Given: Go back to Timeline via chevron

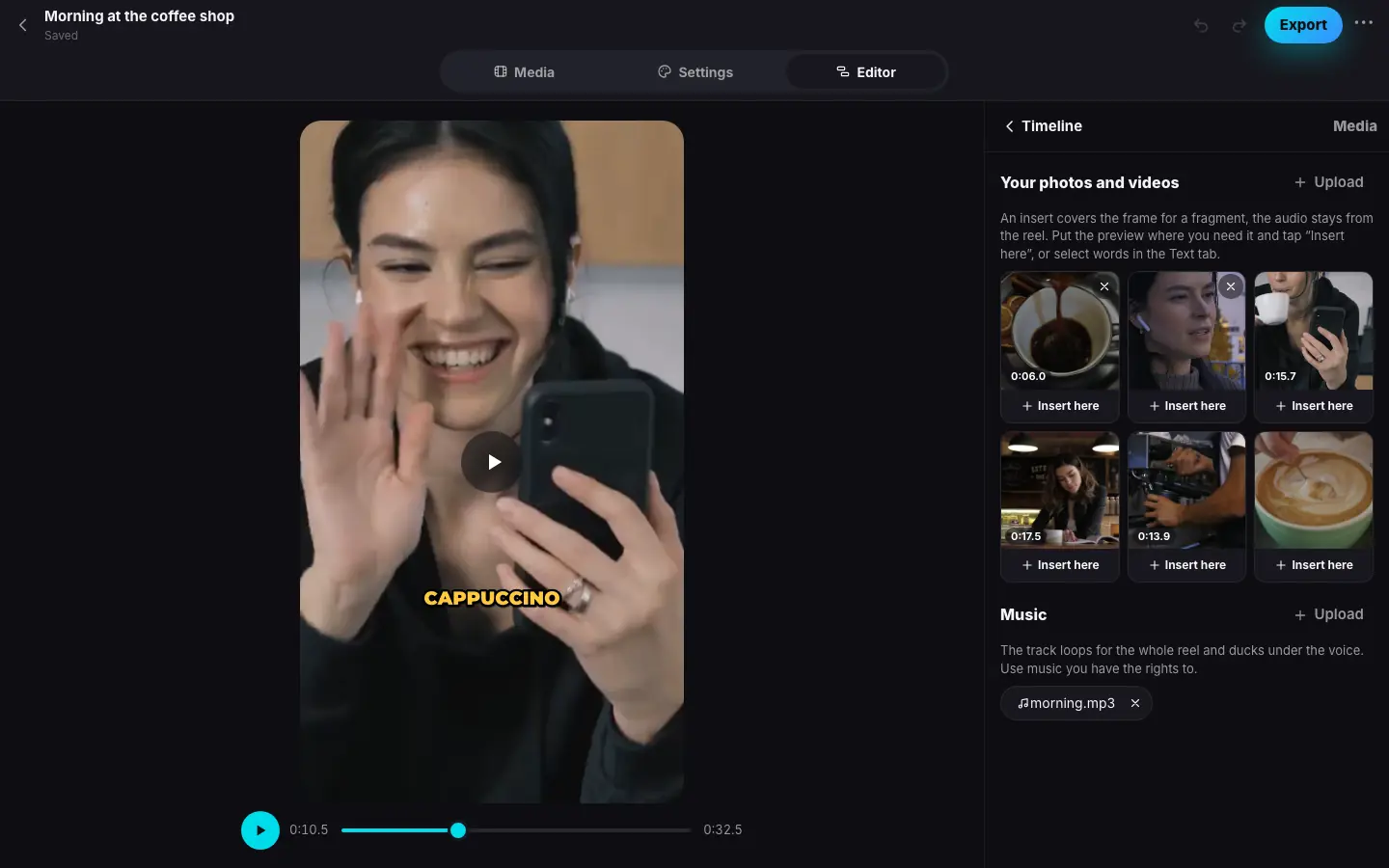Looking at the screenshot, I should pos(1043,126).
